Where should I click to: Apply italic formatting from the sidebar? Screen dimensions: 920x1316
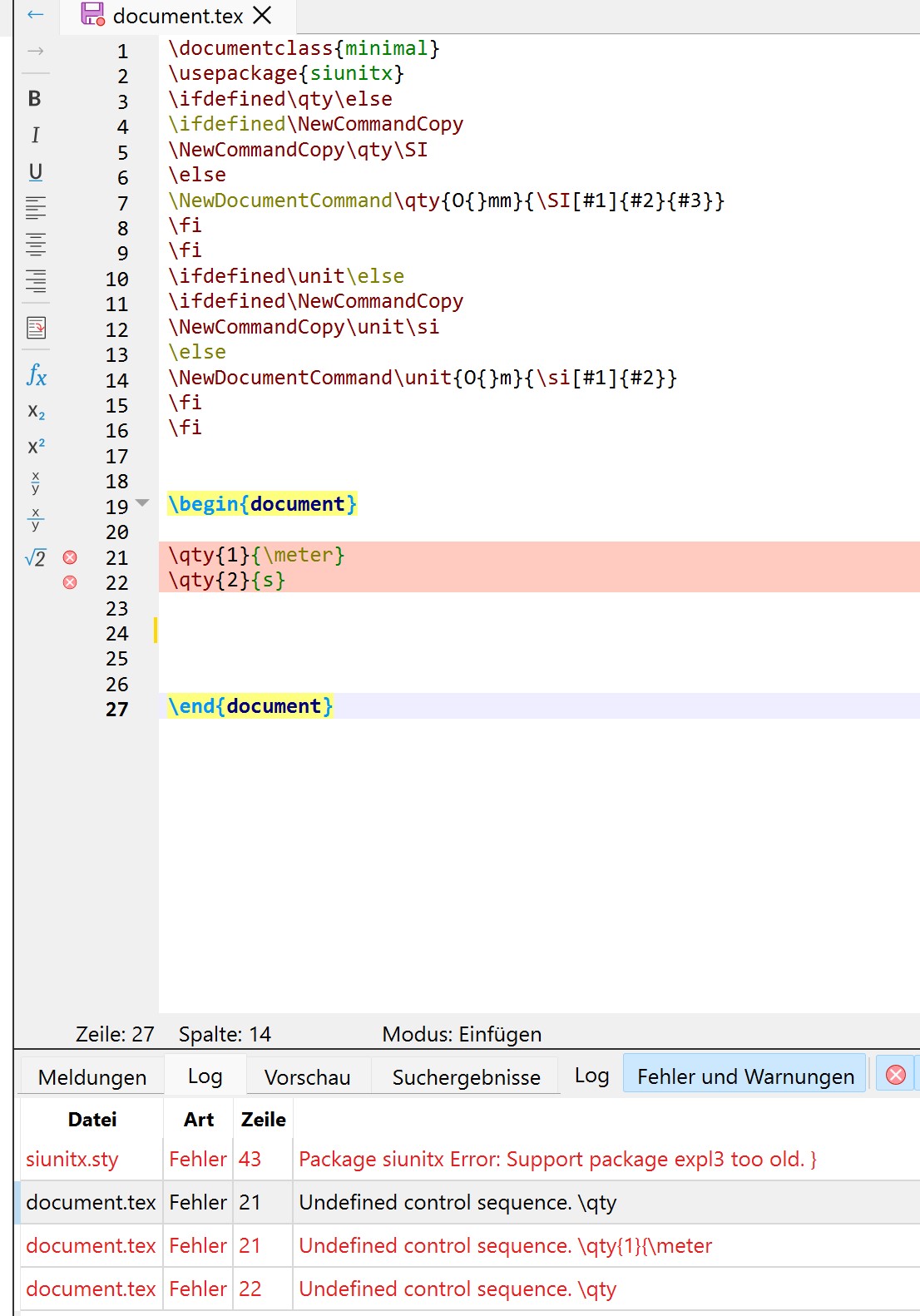[35, 135]
